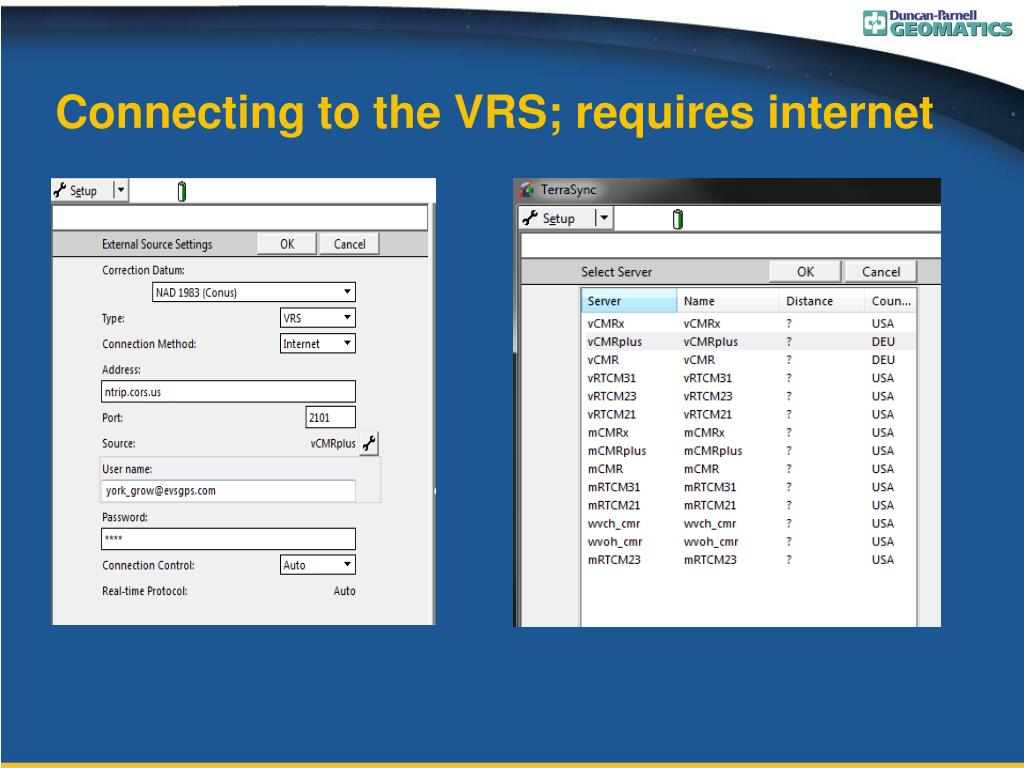Select mCMRplus server row
The height and width of the screenshot is (768, 1024).
pyautogui.click(x=749, y=451)
